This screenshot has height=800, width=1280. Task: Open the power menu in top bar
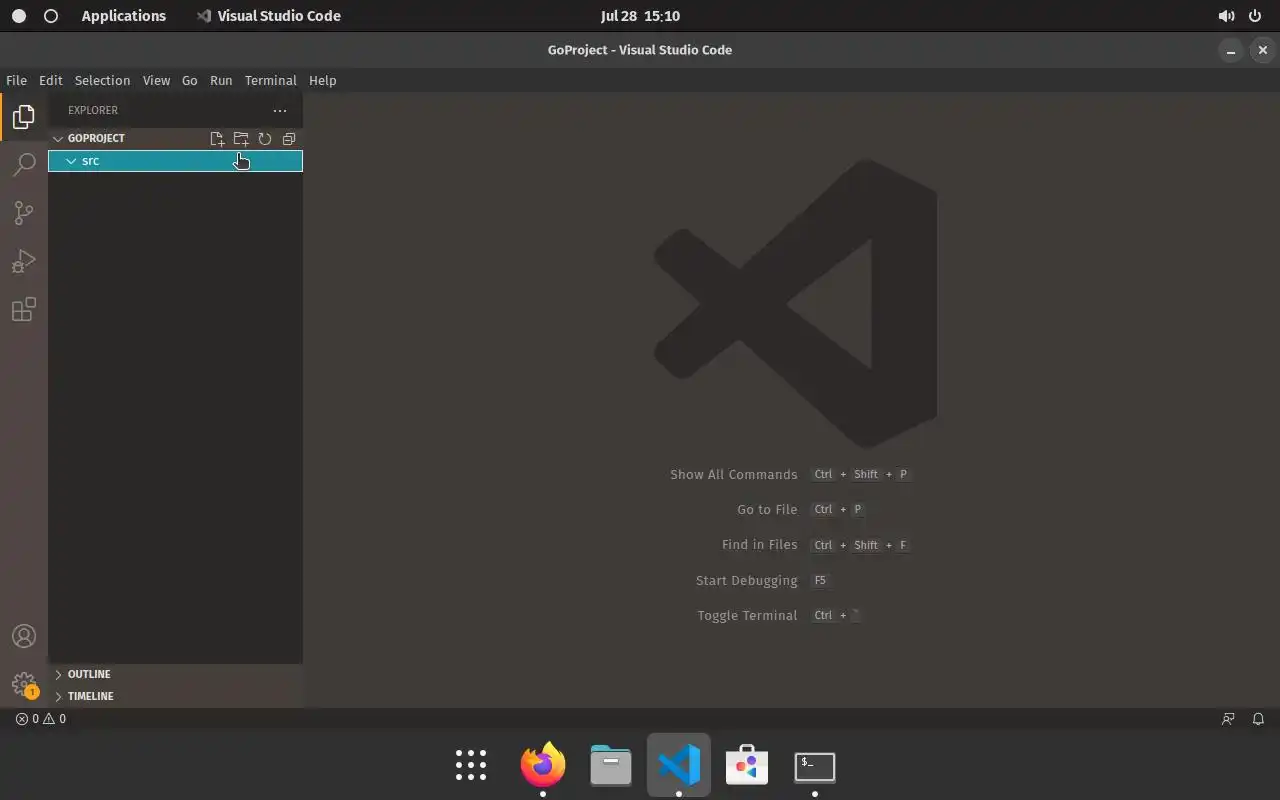[x=1256, y=16]
